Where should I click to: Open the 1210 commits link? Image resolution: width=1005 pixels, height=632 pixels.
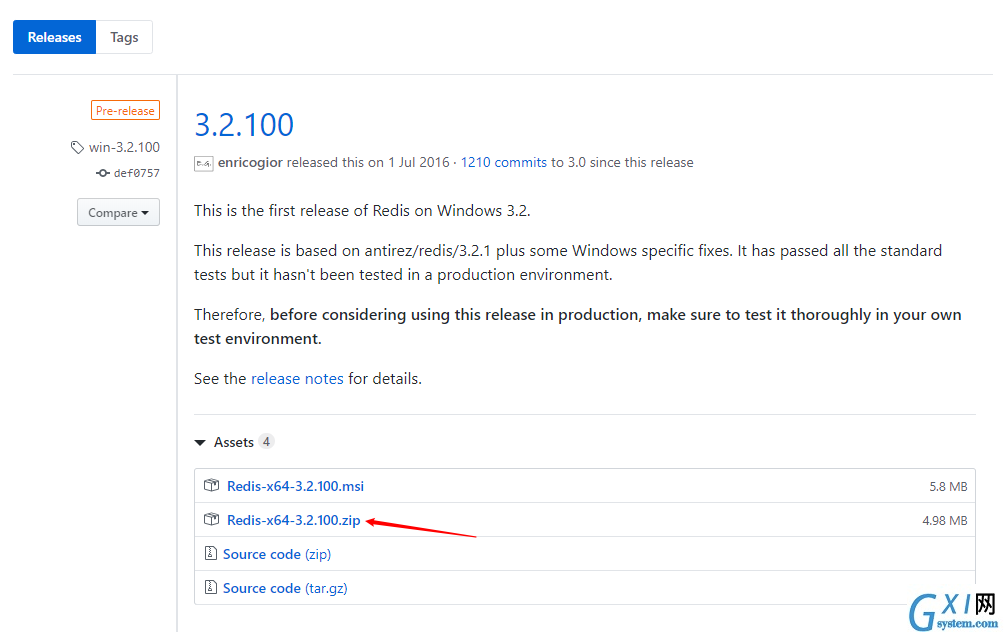504,162
